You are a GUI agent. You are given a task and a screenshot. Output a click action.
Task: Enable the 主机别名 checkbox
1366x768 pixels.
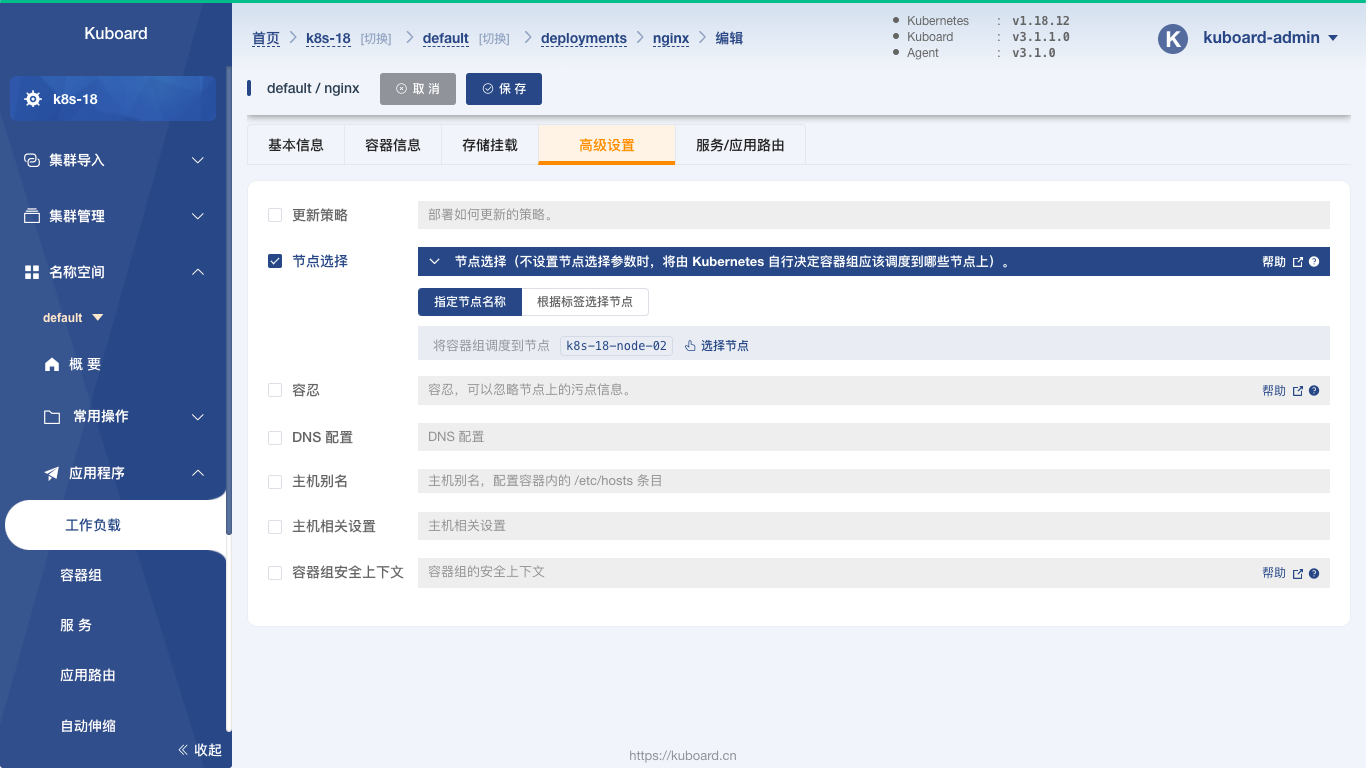tap(275, 482)
